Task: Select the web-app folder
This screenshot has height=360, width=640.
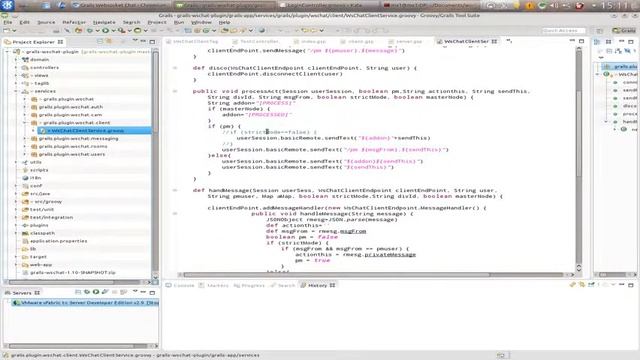Action: [x=41, y=265]
